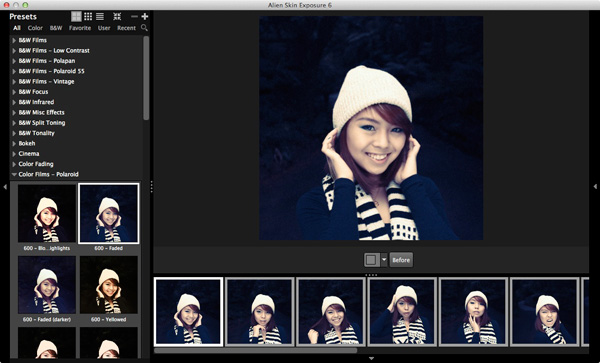This screenshot has height=363, width=600.
Task: Click panel splitter dots beside presets
Action: coord(152,187)
